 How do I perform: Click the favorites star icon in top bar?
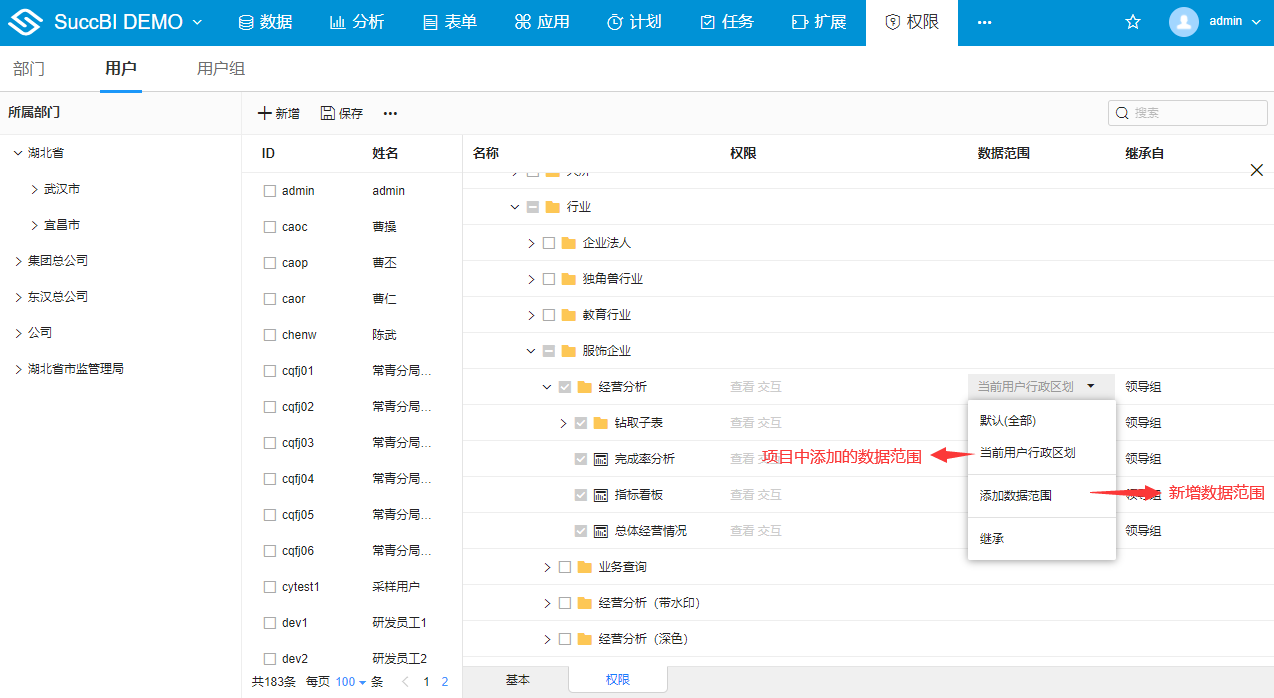1132,20
